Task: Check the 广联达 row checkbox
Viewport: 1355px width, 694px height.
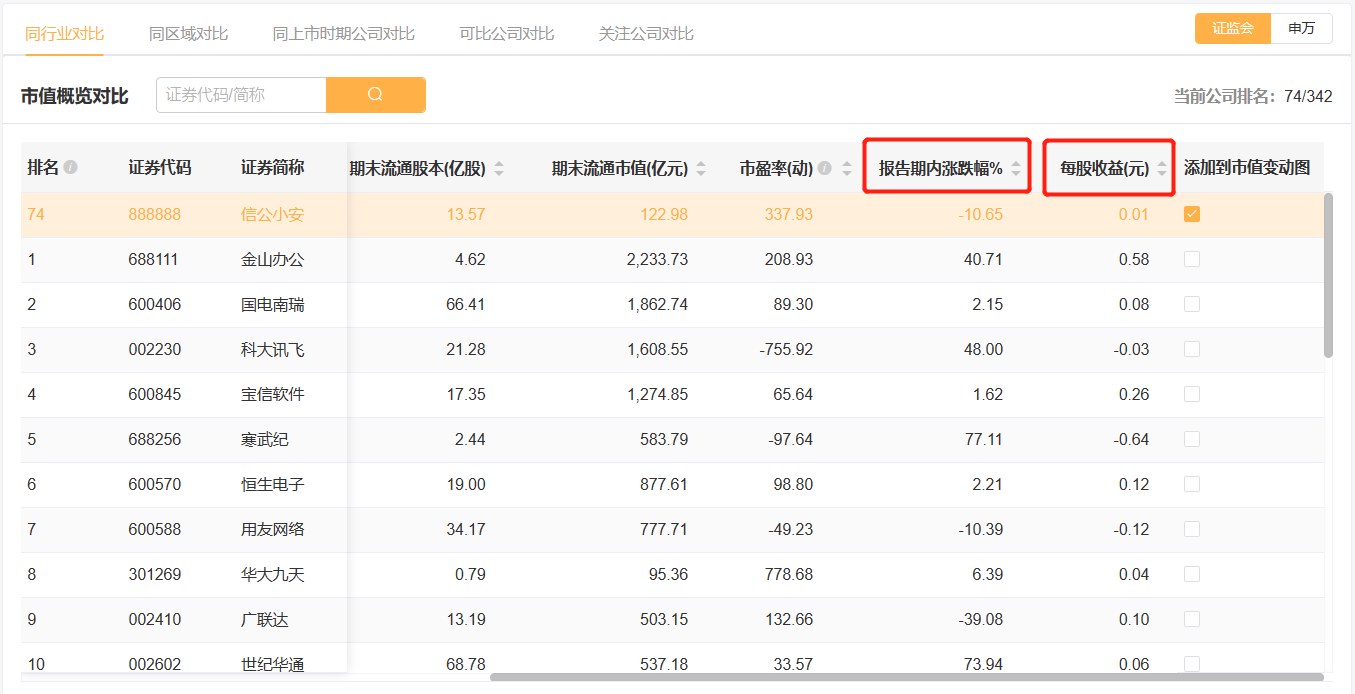Action: (1192, 619)
